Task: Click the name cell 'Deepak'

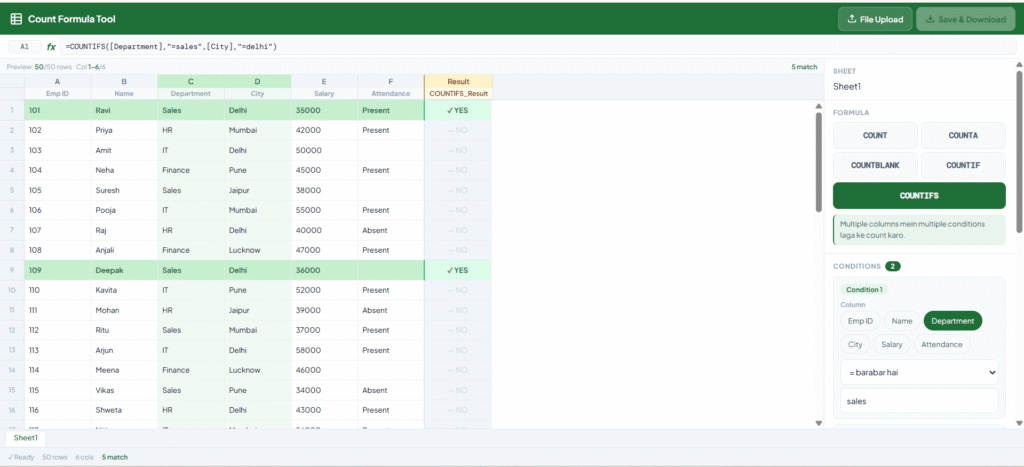Action: (124, 270)
